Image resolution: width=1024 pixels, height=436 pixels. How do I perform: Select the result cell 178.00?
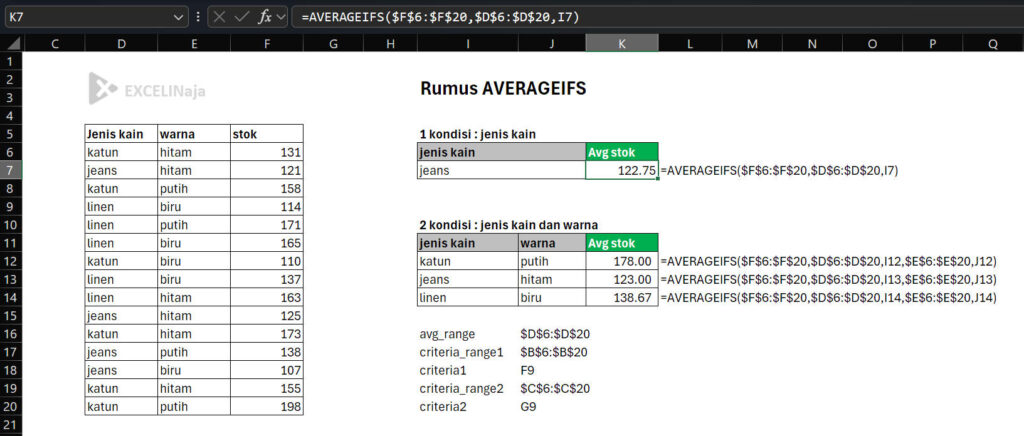(622, 261)
